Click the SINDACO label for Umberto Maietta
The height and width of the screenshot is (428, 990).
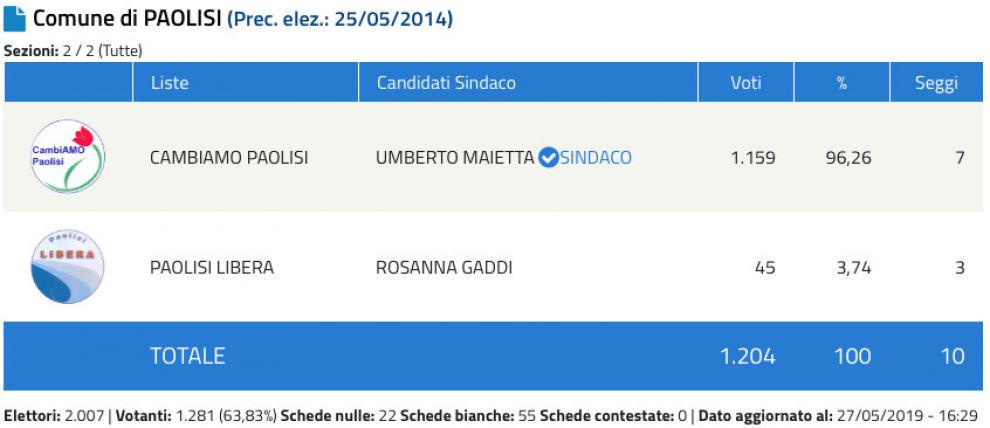tap(595, 157)
